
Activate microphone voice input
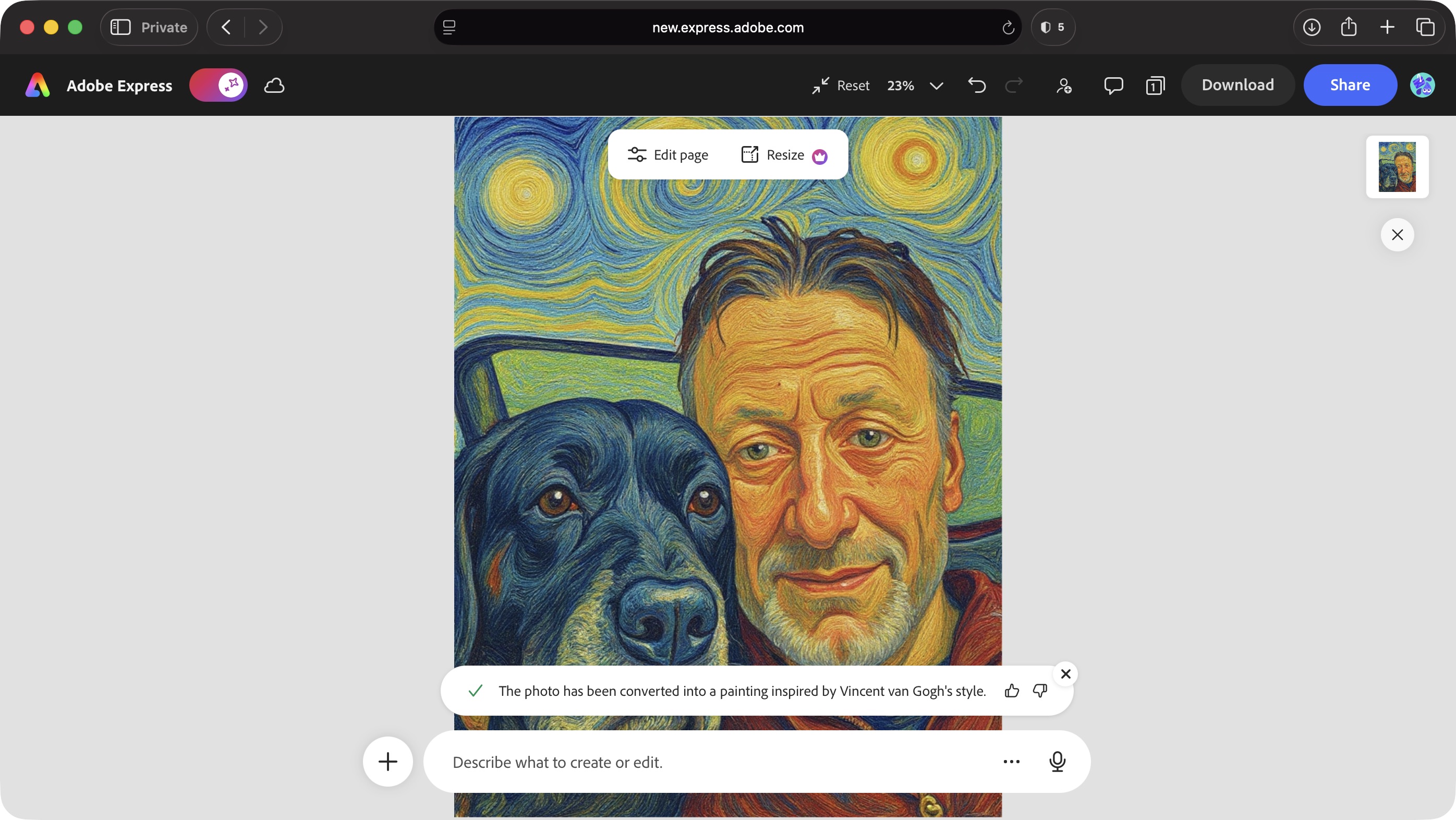click(1057, 761)
